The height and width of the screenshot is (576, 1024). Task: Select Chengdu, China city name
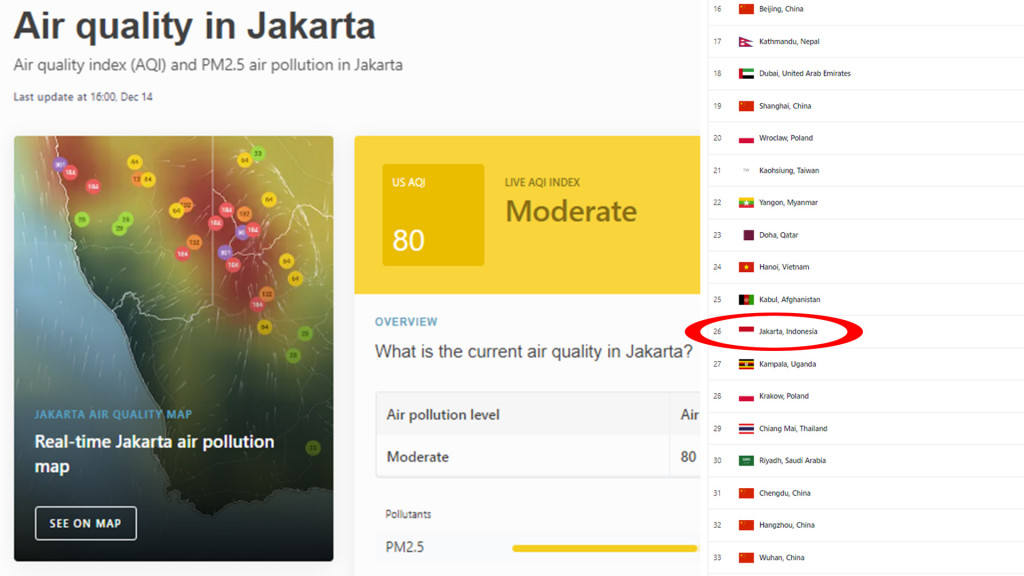pyautogui.click(x=784, y=493)
